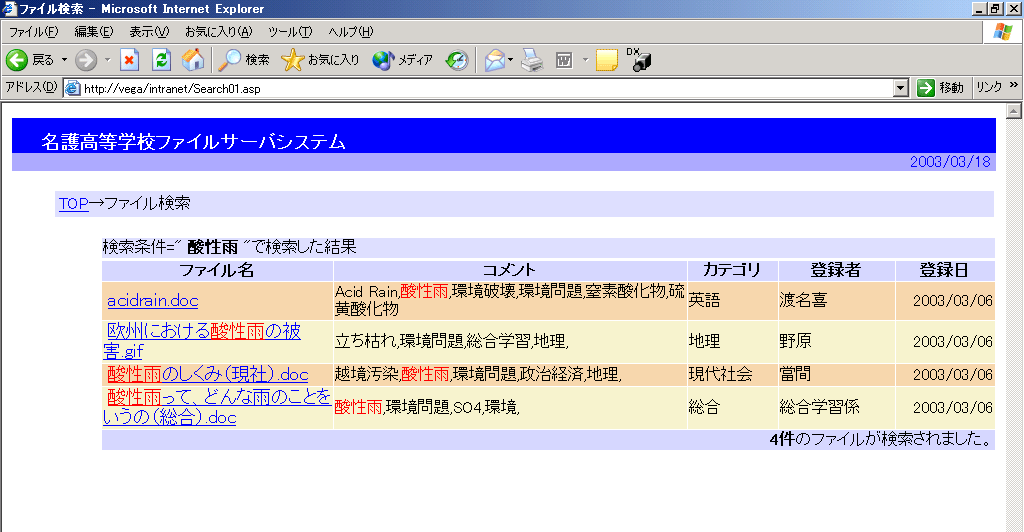Open the 表示(V) menu
The height and width of the screenshot is (532, 1024).
[x=149, y=31]
